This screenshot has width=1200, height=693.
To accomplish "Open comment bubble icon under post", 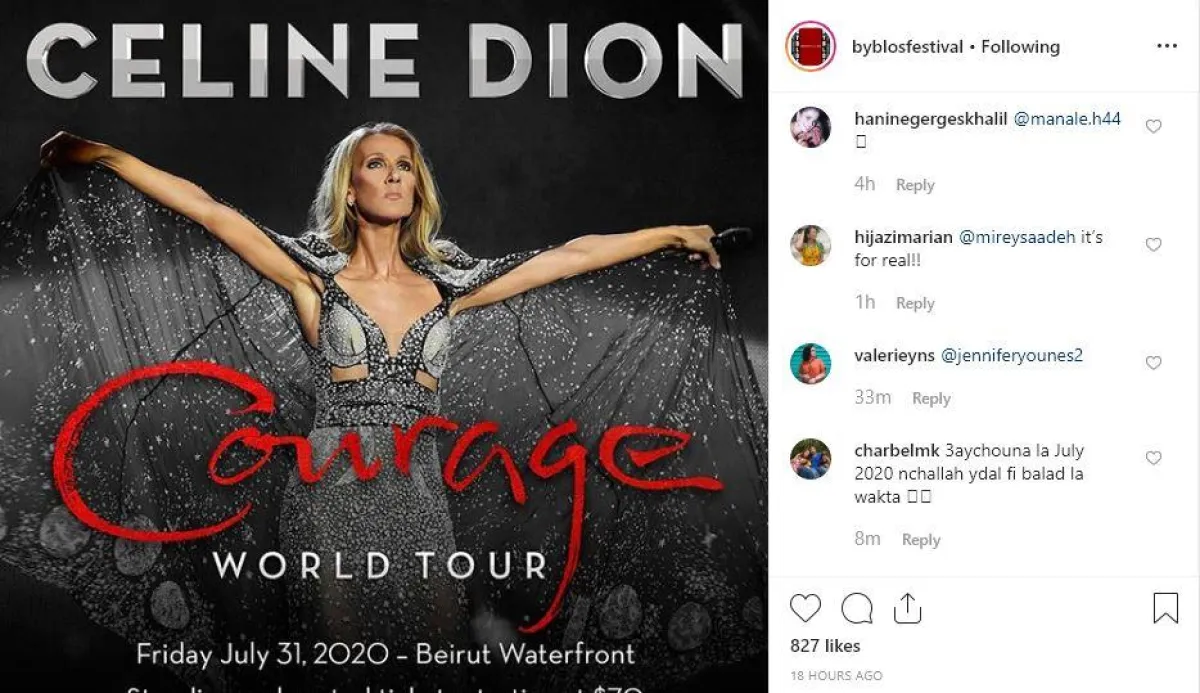I will point(857,608).
